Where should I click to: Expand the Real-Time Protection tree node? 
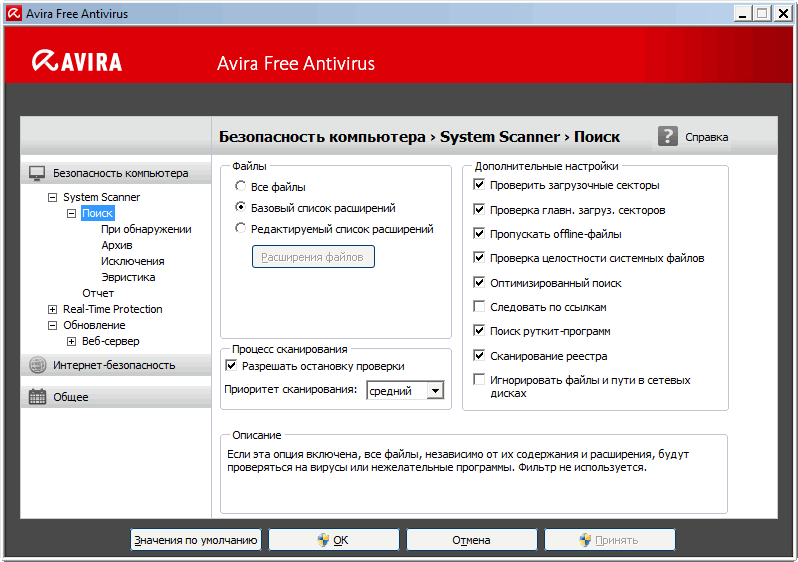[53, 309]
